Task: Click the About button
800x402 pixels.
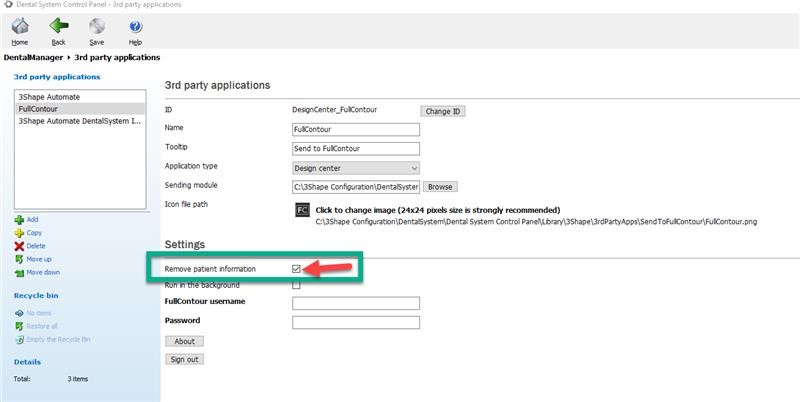Action: point(184,341)
